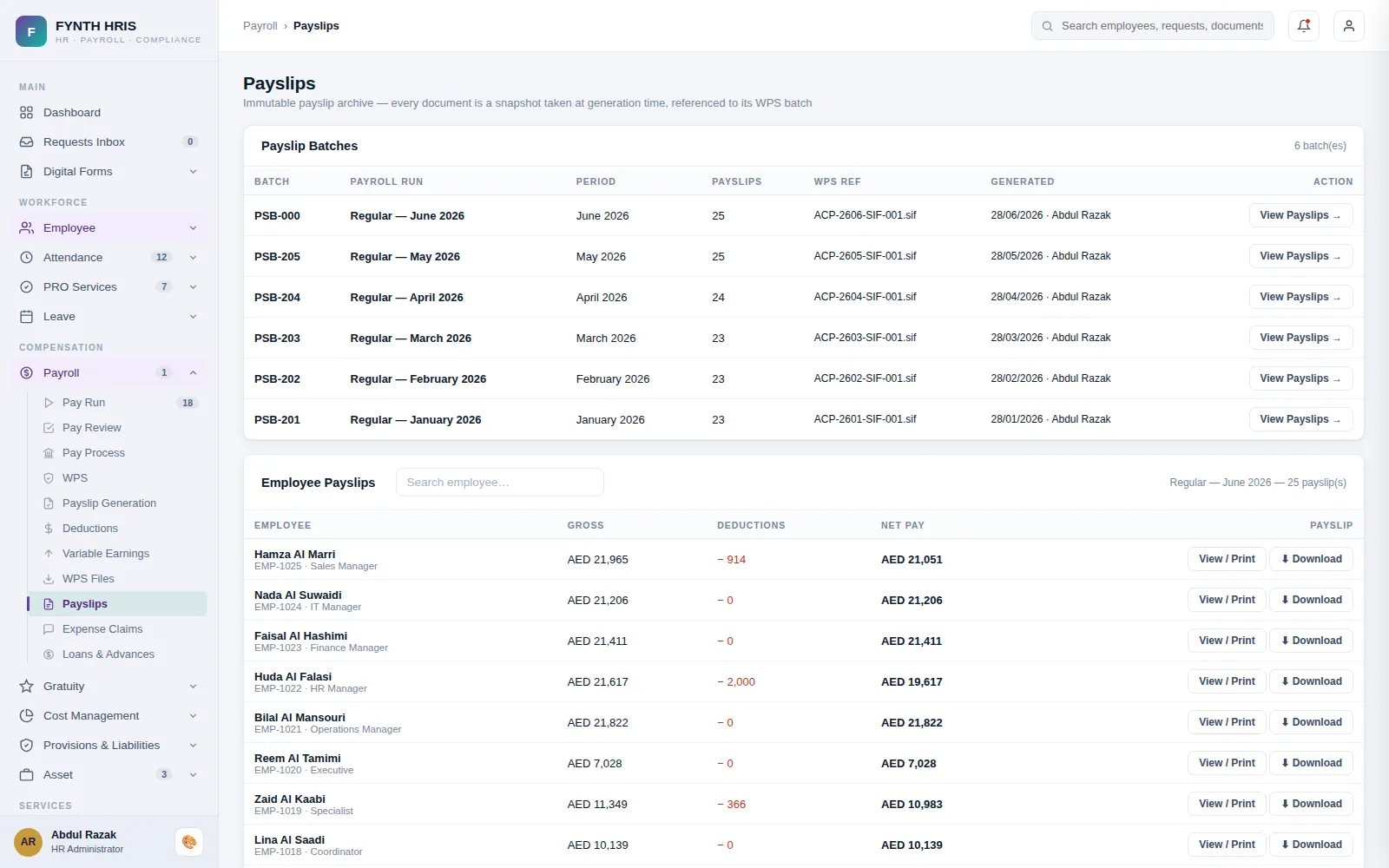
Task: Open the user profile icon
Action: [1349, 26]
